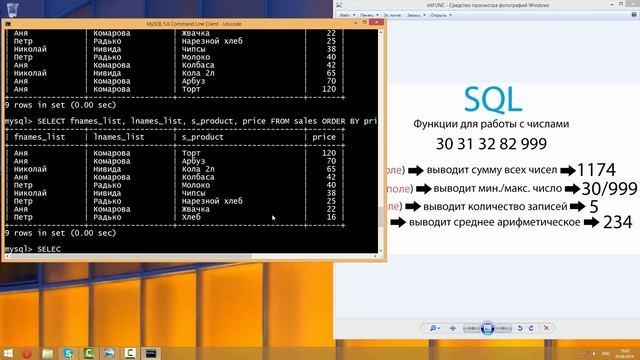Viewport: 640px width, 360px height.
Task: Delete the photo with red X icon
Action: (x=547, y=328)
